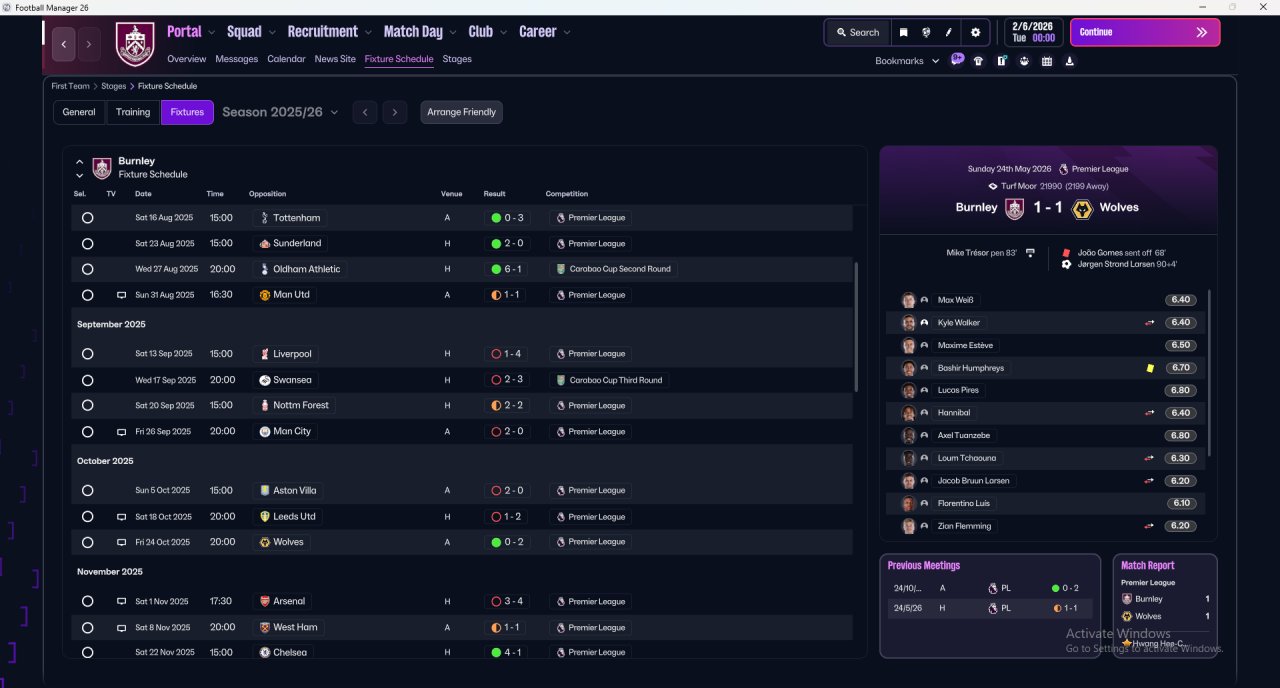Go to next season arrow button
This screenshot has height=688, width=1280.
[x=395, y=112]
